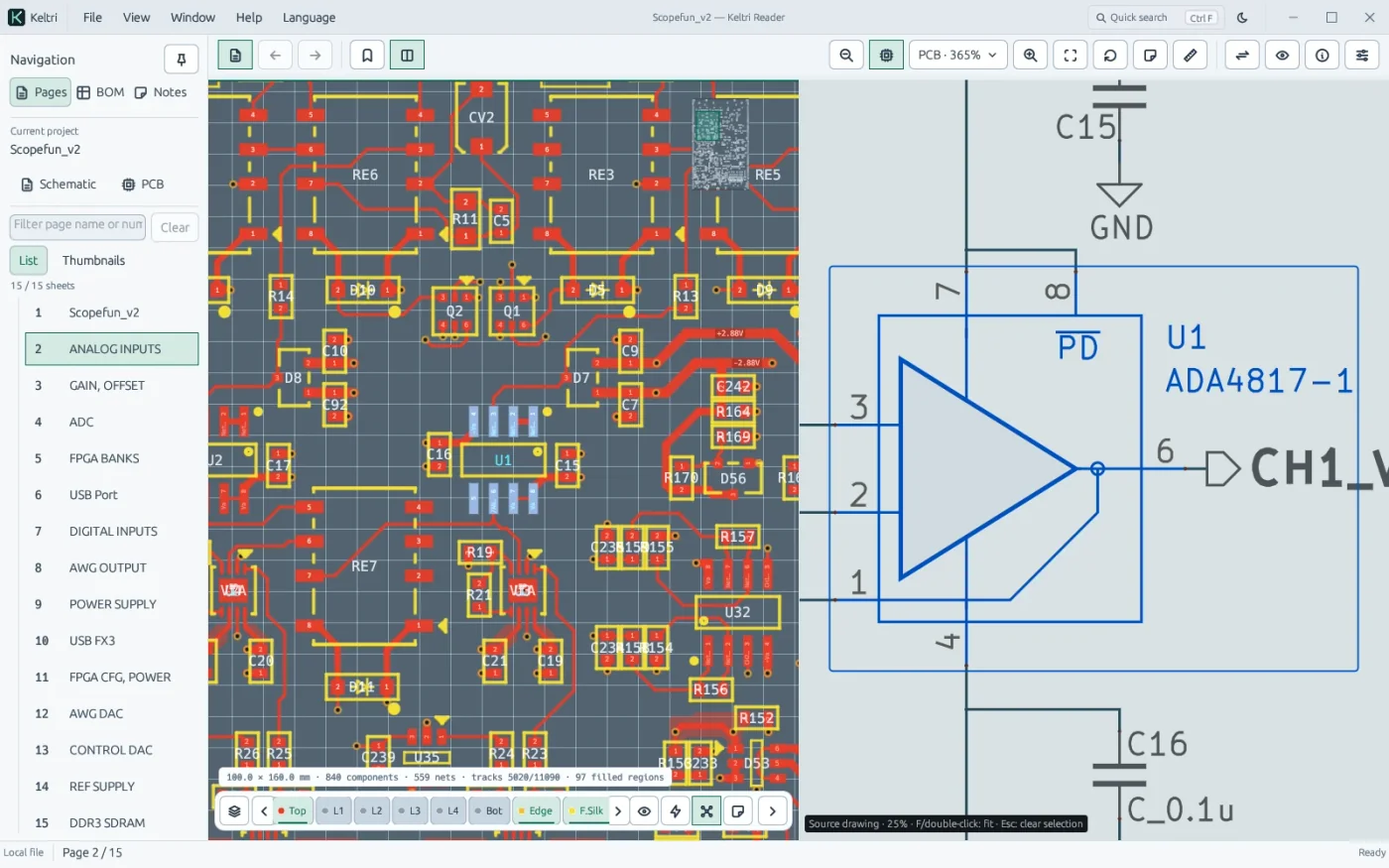Toggle the Top layer chip
This screenshot has width=1389, height=868.
(293, 811)
